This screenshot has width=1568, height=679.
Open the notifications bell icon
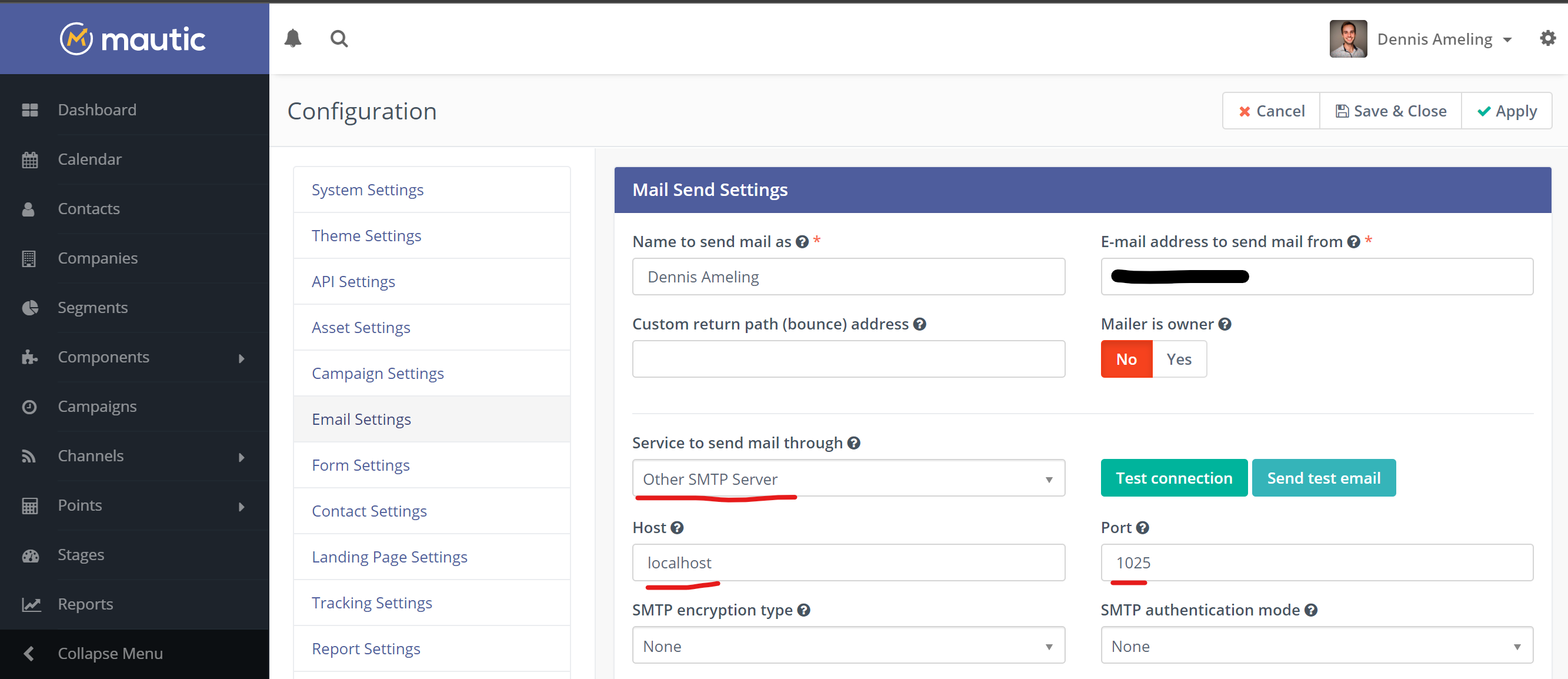(293, 38)
